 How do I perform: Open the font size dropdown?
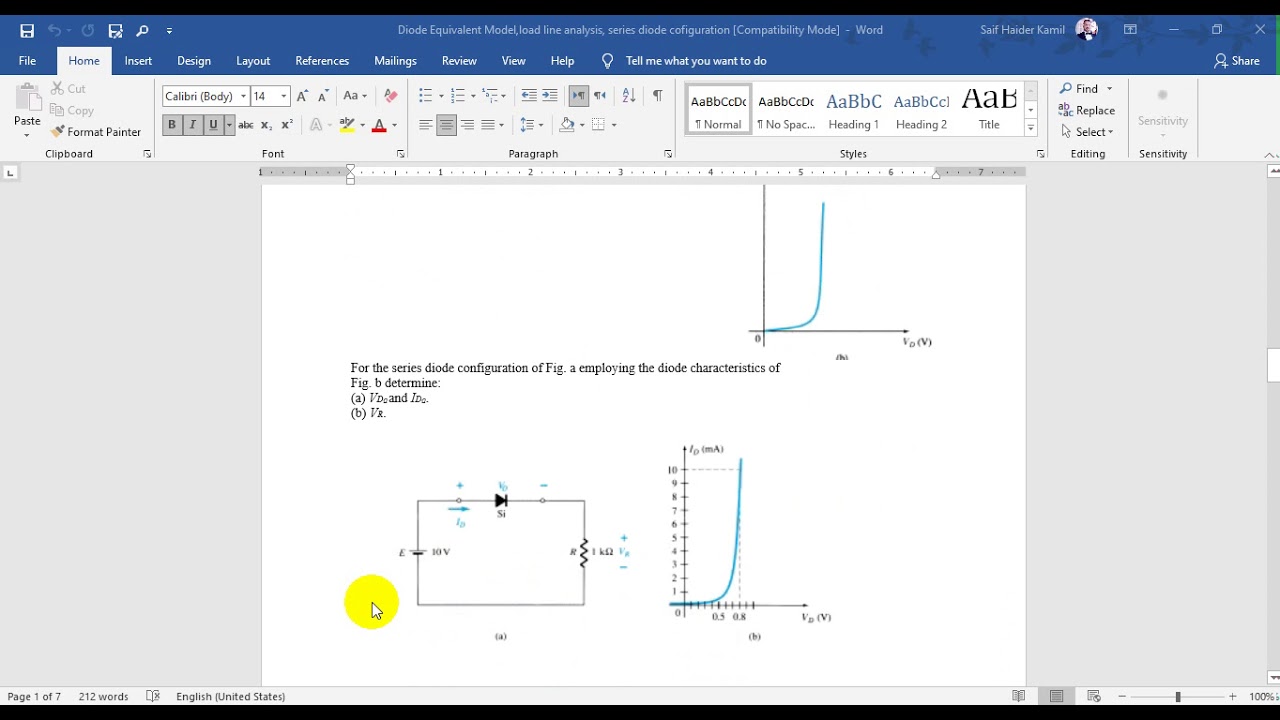point(284,96)
